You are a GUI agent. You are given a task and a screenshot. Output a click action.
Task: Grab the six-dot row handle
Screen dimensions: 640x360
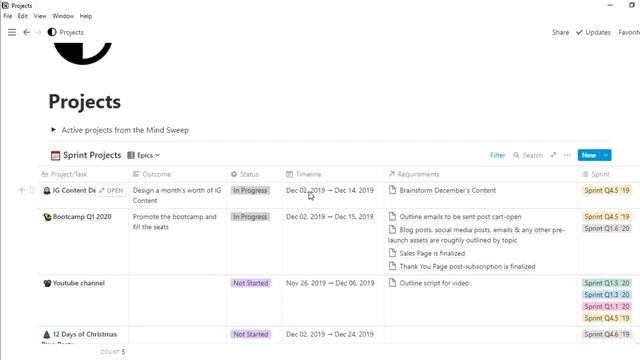(x=32, y=190)
